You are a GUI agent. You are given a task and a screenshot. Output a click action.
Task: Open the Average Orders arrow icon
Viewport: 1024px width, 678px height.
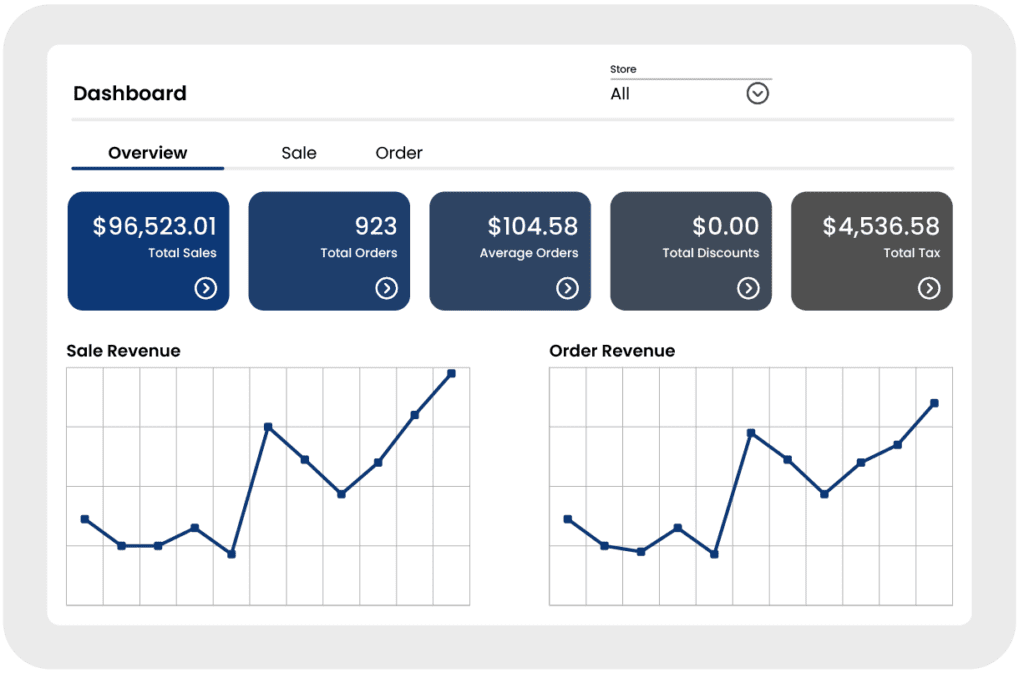coord(568,288)
